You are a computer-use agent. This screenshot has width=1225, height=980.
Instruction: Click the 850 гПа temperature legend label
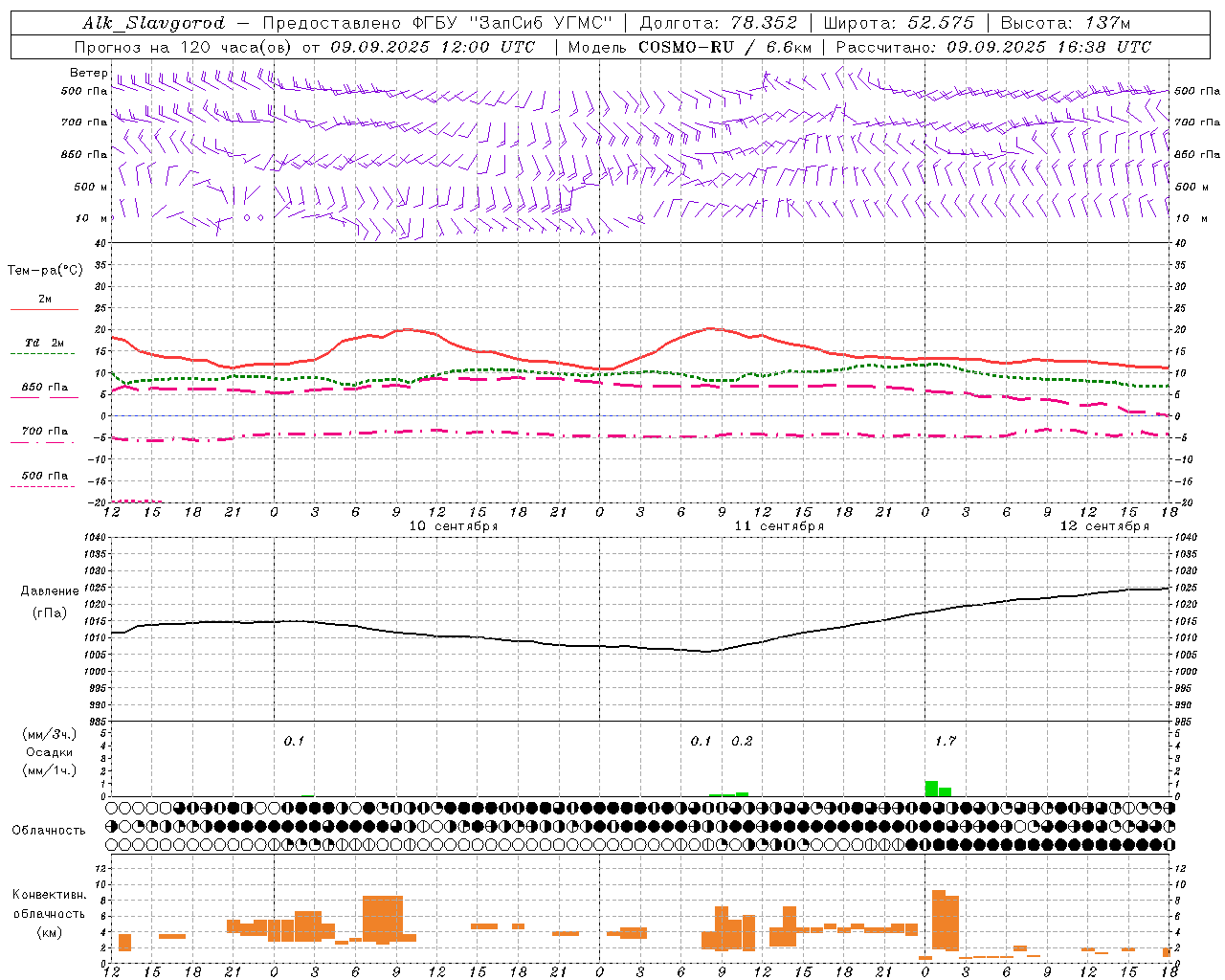coord(44,388)
